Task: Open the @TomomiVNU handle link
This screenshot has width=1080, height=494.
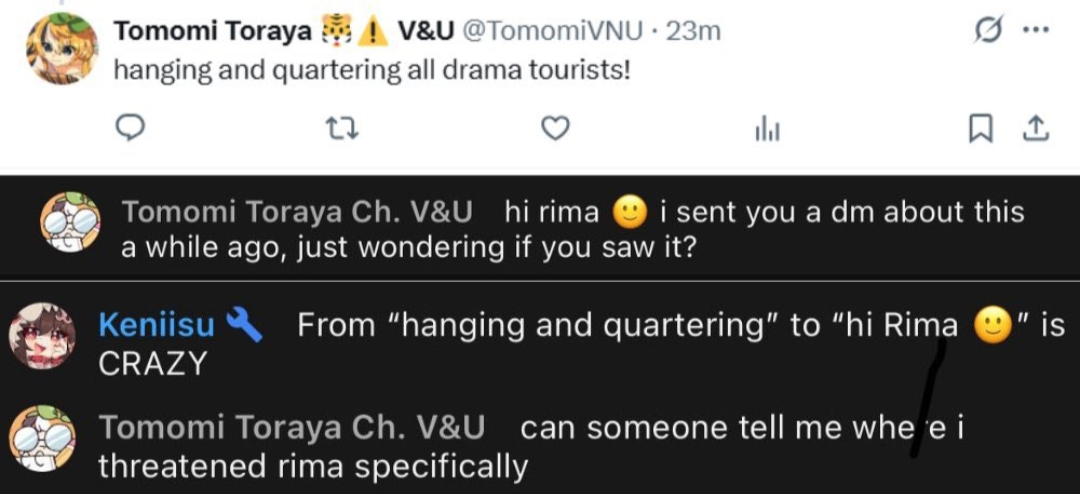Action: [x=544, y=31]
